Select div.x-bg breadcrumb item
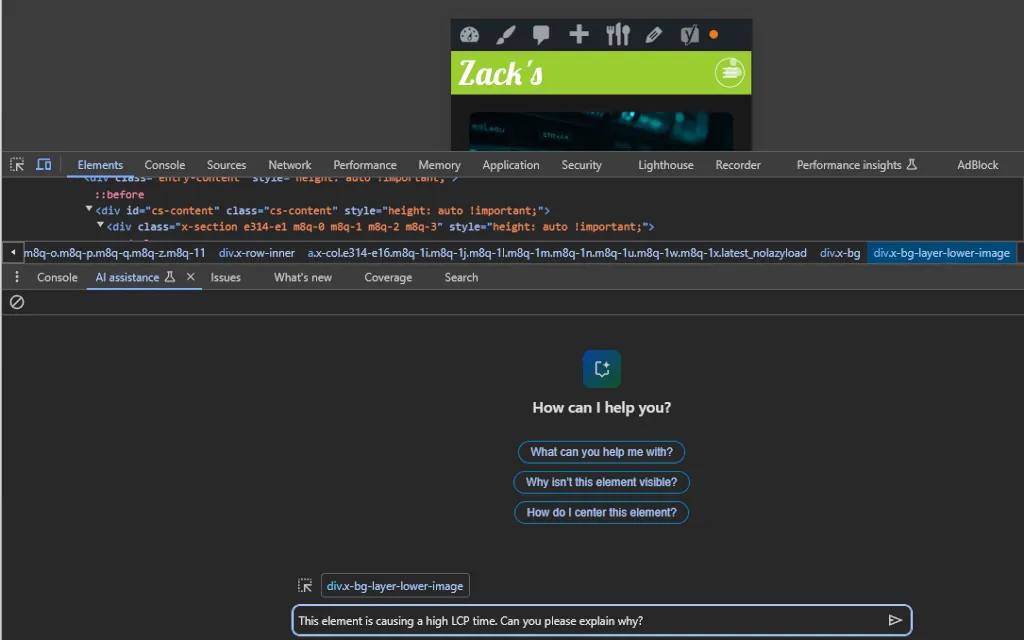The image size is (1024, 640). tap(840, 253)
